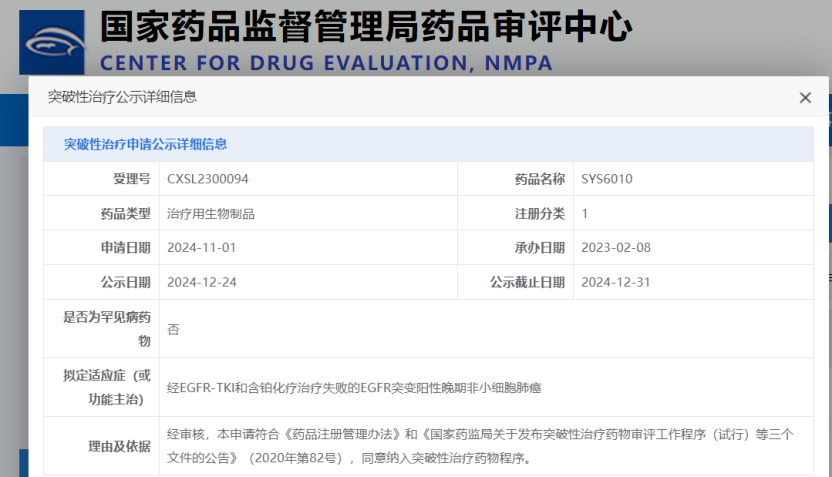The width and height of the screenshot is (832, 477).
Task: Select the acceptance number CXSL2300094
Action: click(207, 179)
